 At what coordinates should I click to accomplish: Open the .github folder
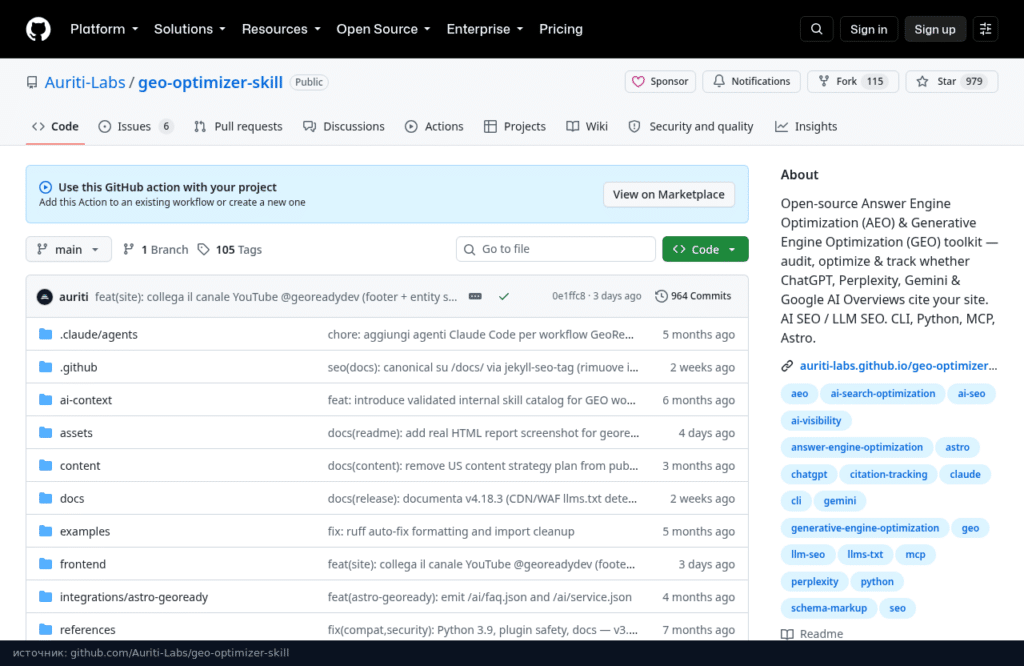point(78,367)
